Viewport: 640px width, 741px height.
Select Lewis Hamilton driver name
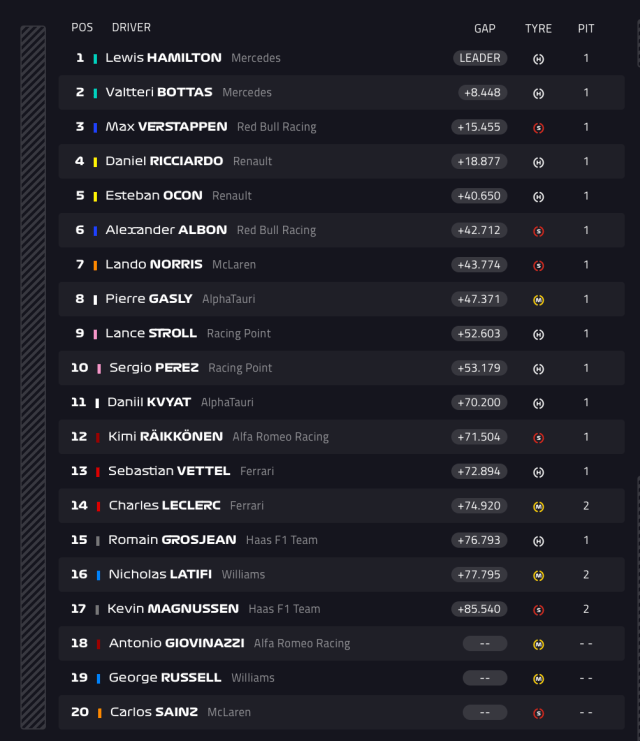click(163, 58)
